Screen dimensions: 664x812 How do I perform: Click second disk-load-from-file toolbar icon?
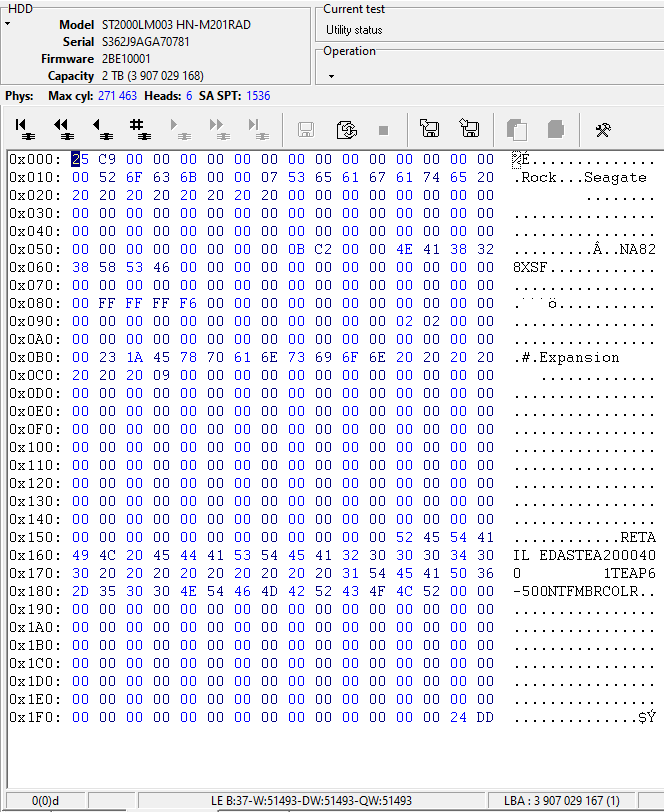click(468, 129)
